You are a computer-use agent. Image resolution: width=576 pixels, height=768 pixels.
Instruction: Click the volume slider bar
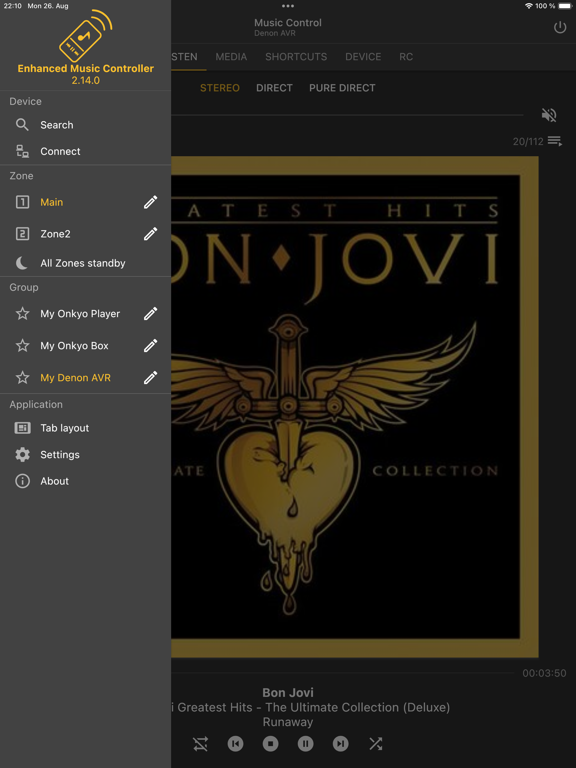pos(347,116)
